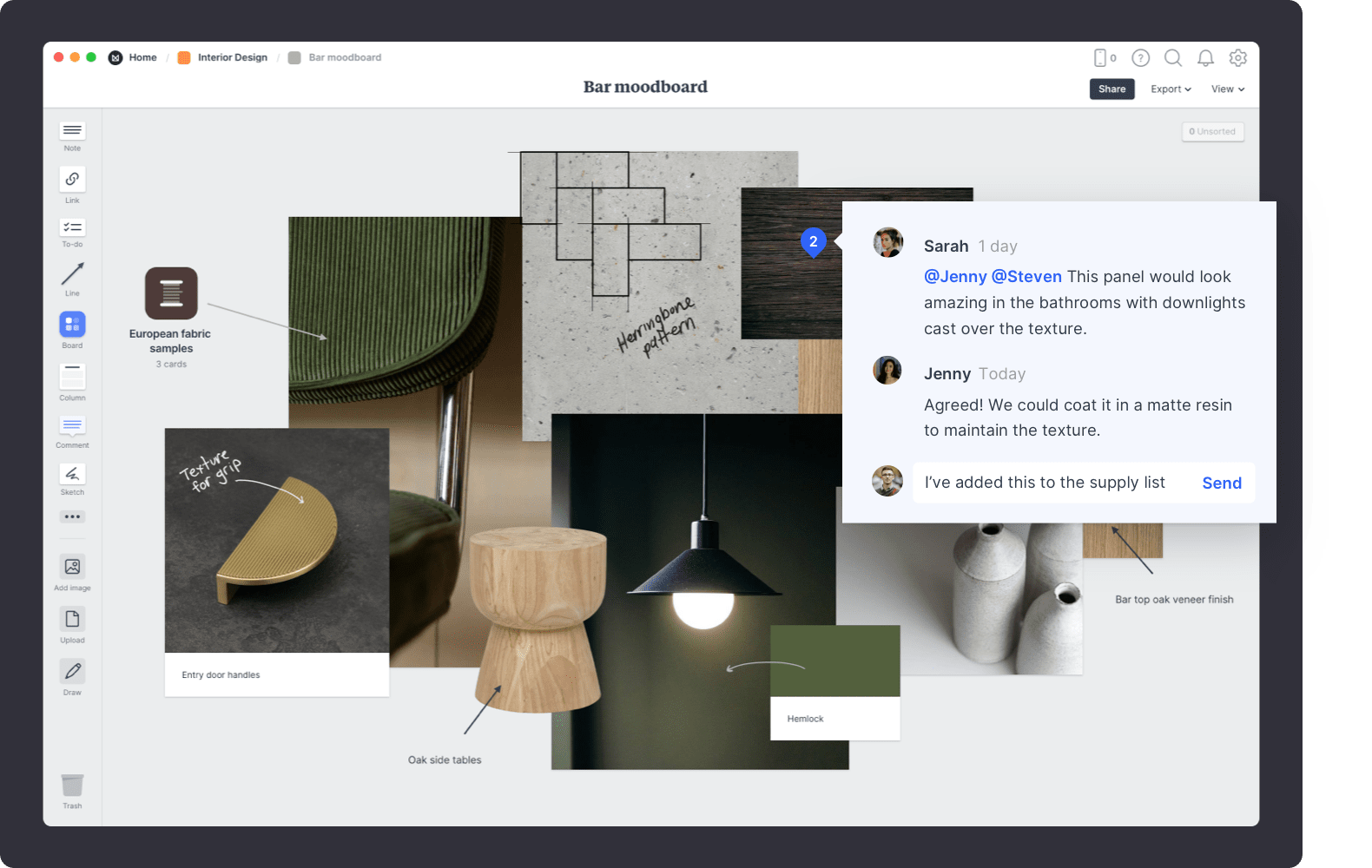Expand the Export dropdown

[x=1171, y=89]
